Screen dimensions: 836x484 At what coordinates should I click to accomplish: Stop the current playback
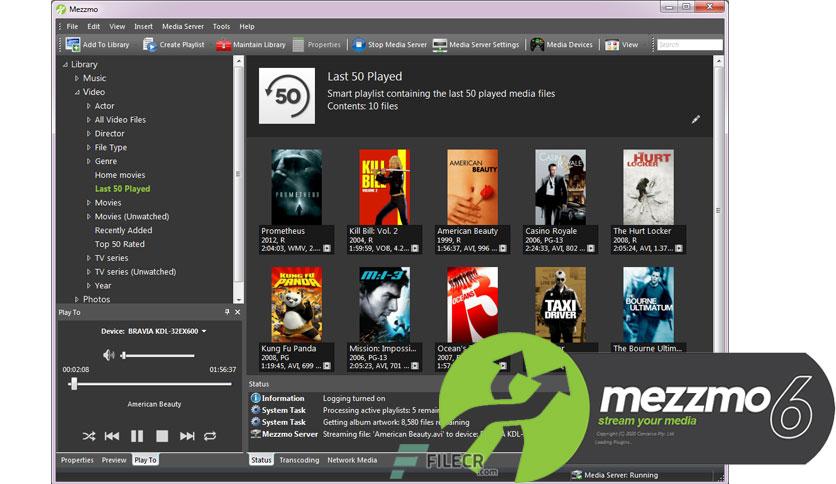coord(162,436)
